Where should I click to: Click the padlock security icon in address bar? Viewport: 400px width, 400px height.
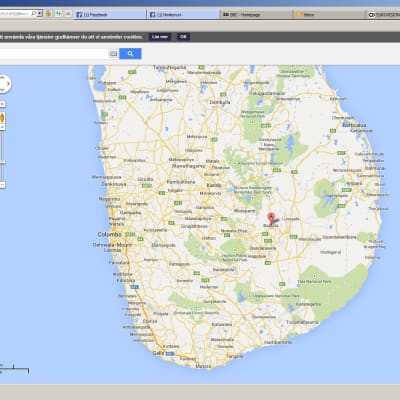tap(48, 13)
